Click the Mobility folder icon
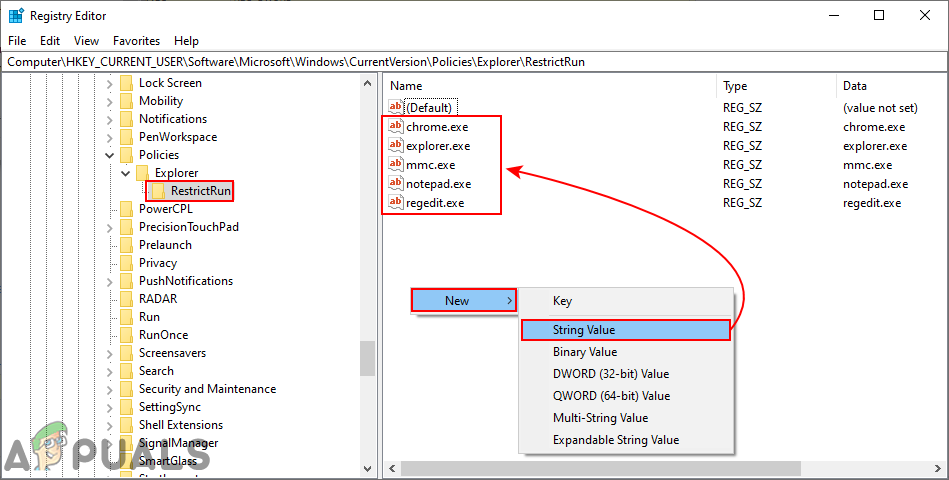 click(x=126, y=101)
